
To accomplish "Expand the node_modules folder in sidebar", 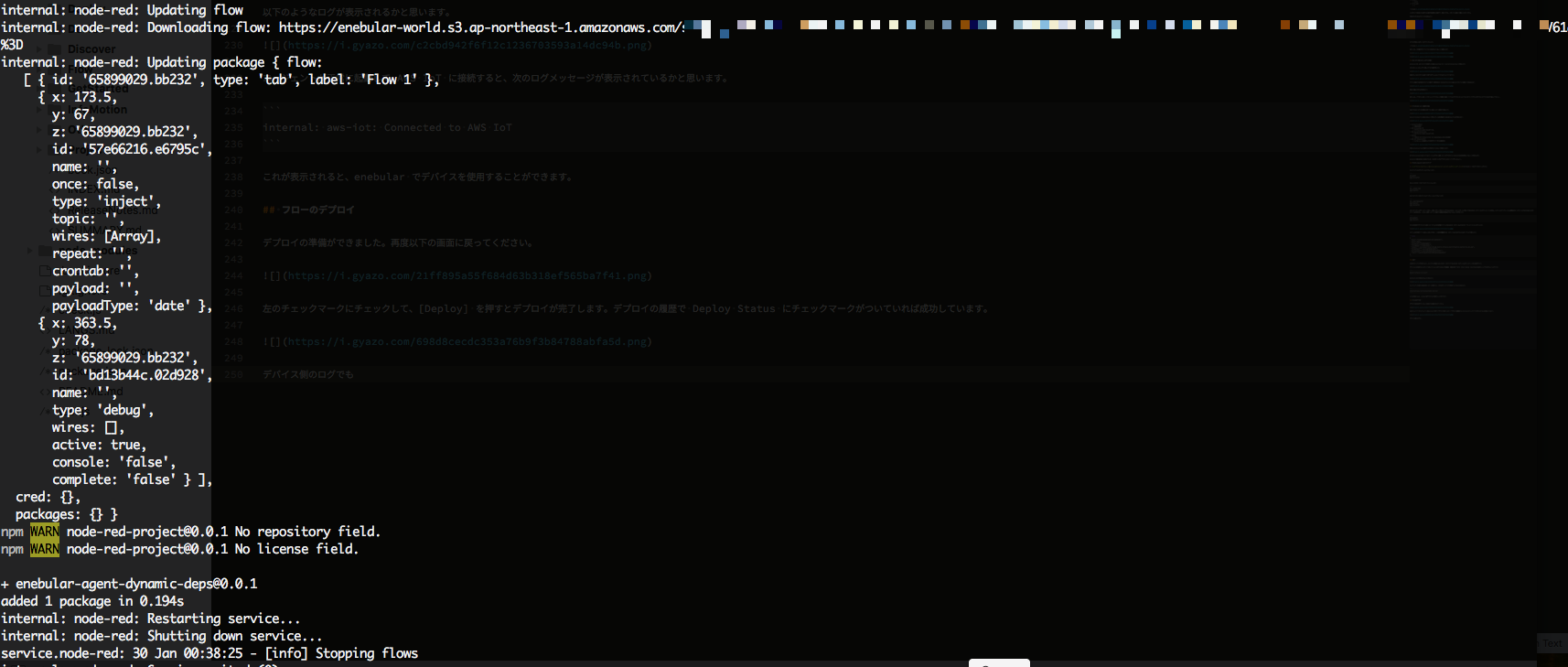I will 30,250.
